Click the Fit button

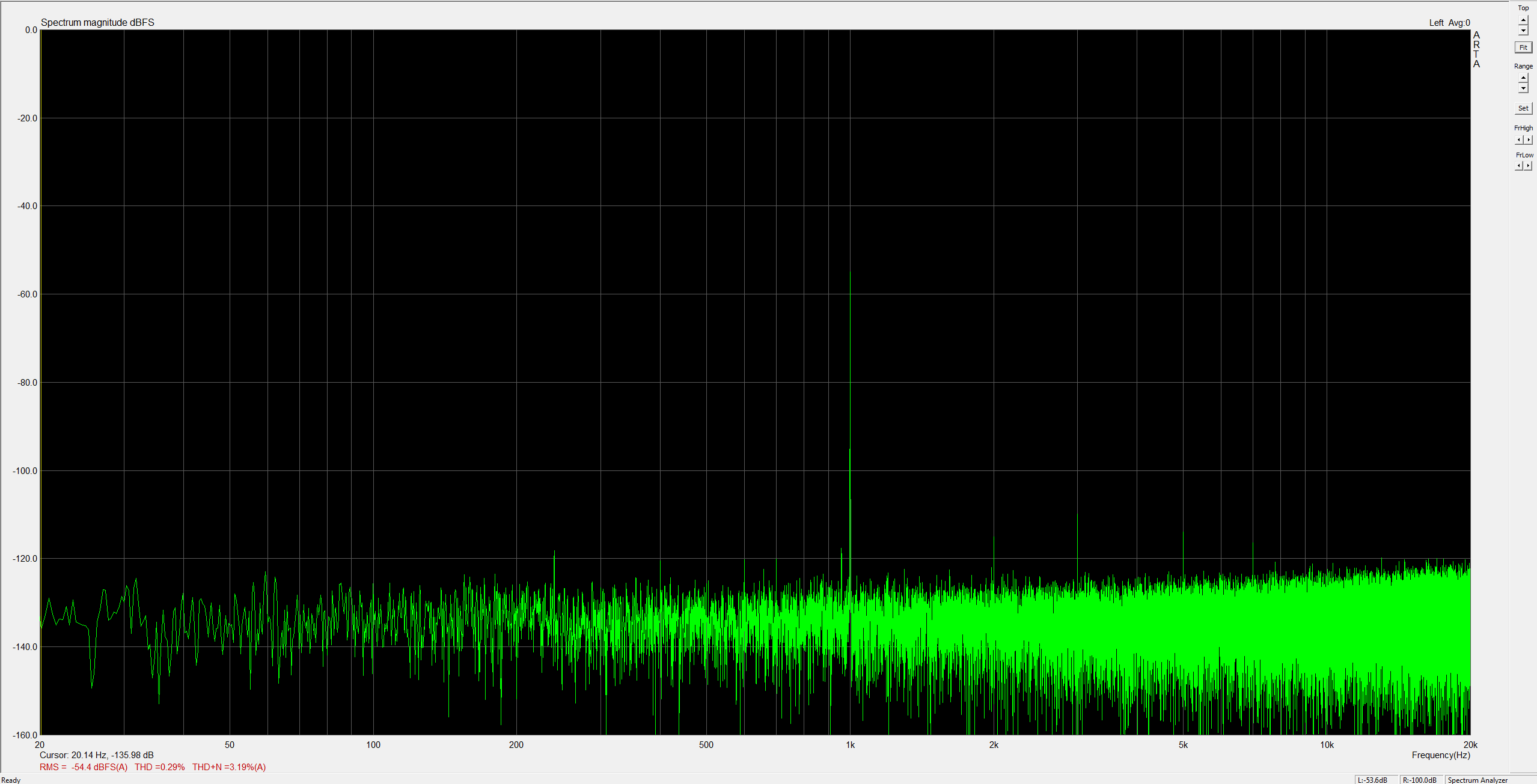(1523, 47)
